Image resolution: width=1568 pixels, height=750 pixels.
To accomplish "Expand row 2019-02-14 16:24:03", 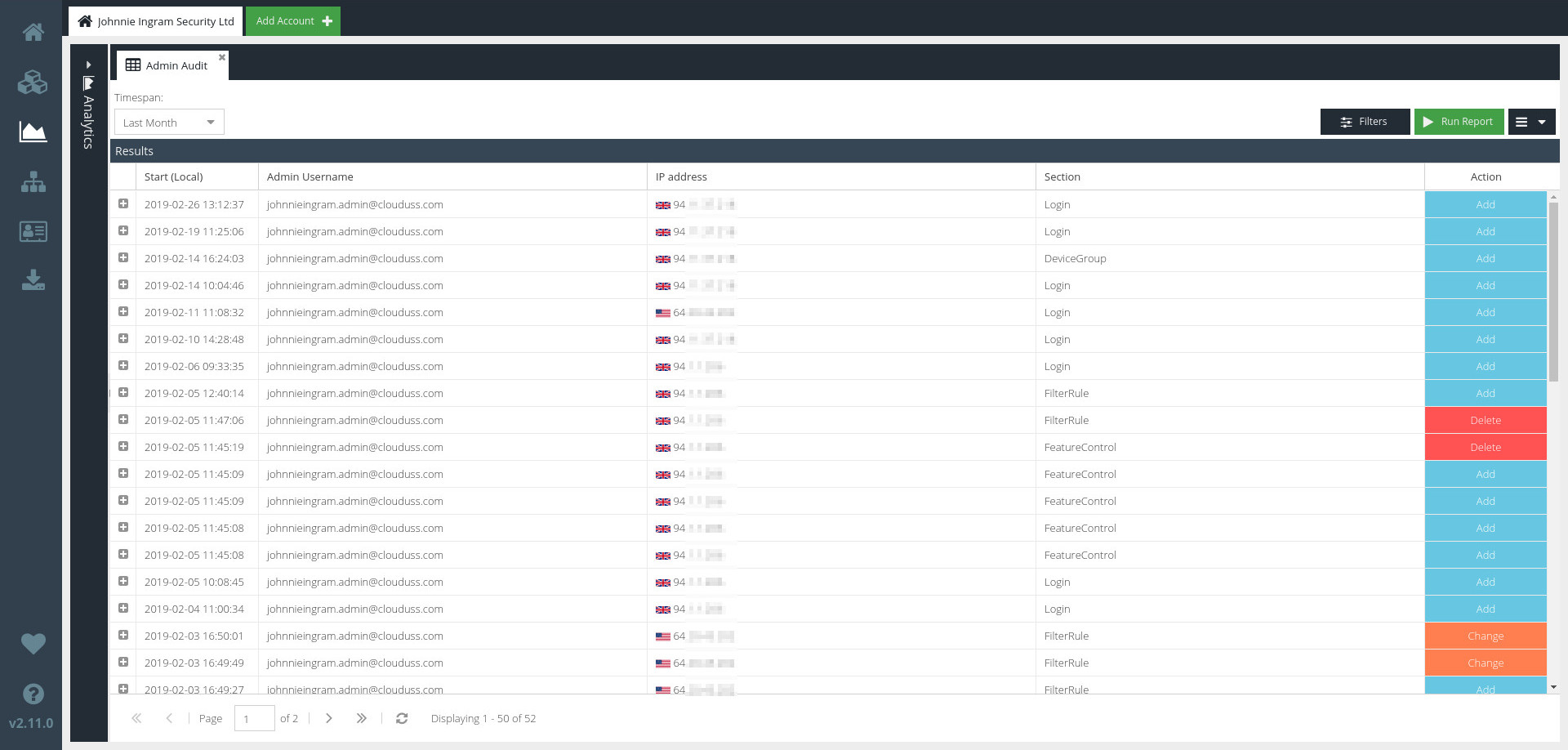I will (x=123, y=257).
